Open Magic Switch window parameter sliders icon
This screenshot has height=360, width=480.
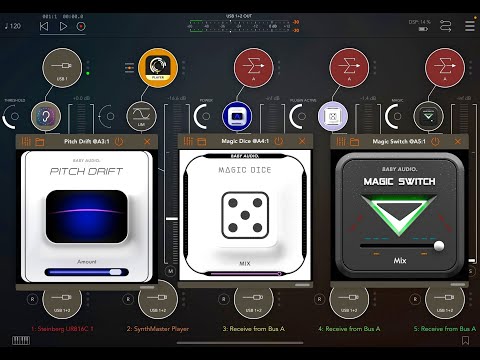(x=341, y=142)
